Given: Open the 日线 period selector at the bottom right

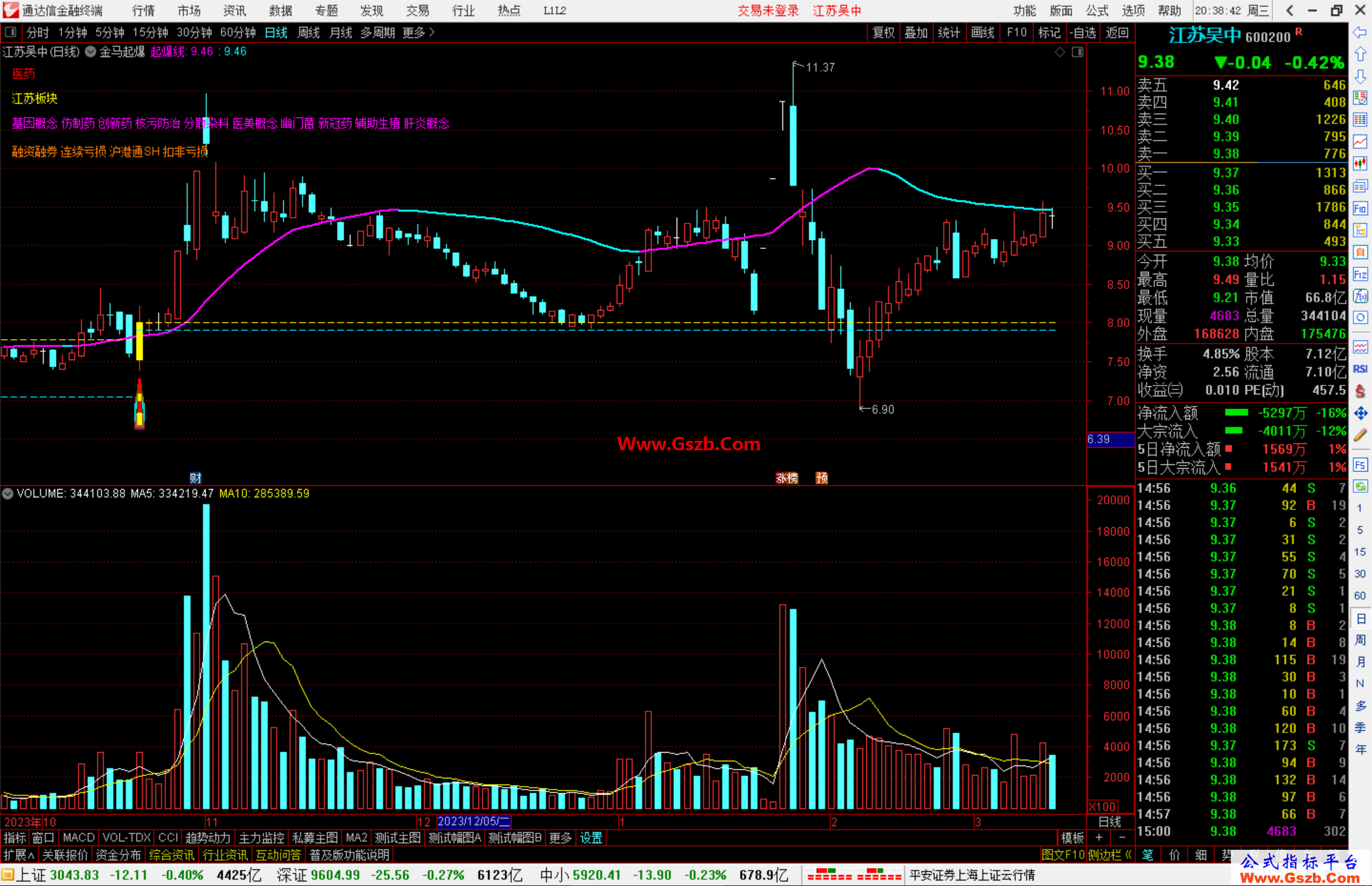Looking at the screenshot, I should (x=1109, y=821).
